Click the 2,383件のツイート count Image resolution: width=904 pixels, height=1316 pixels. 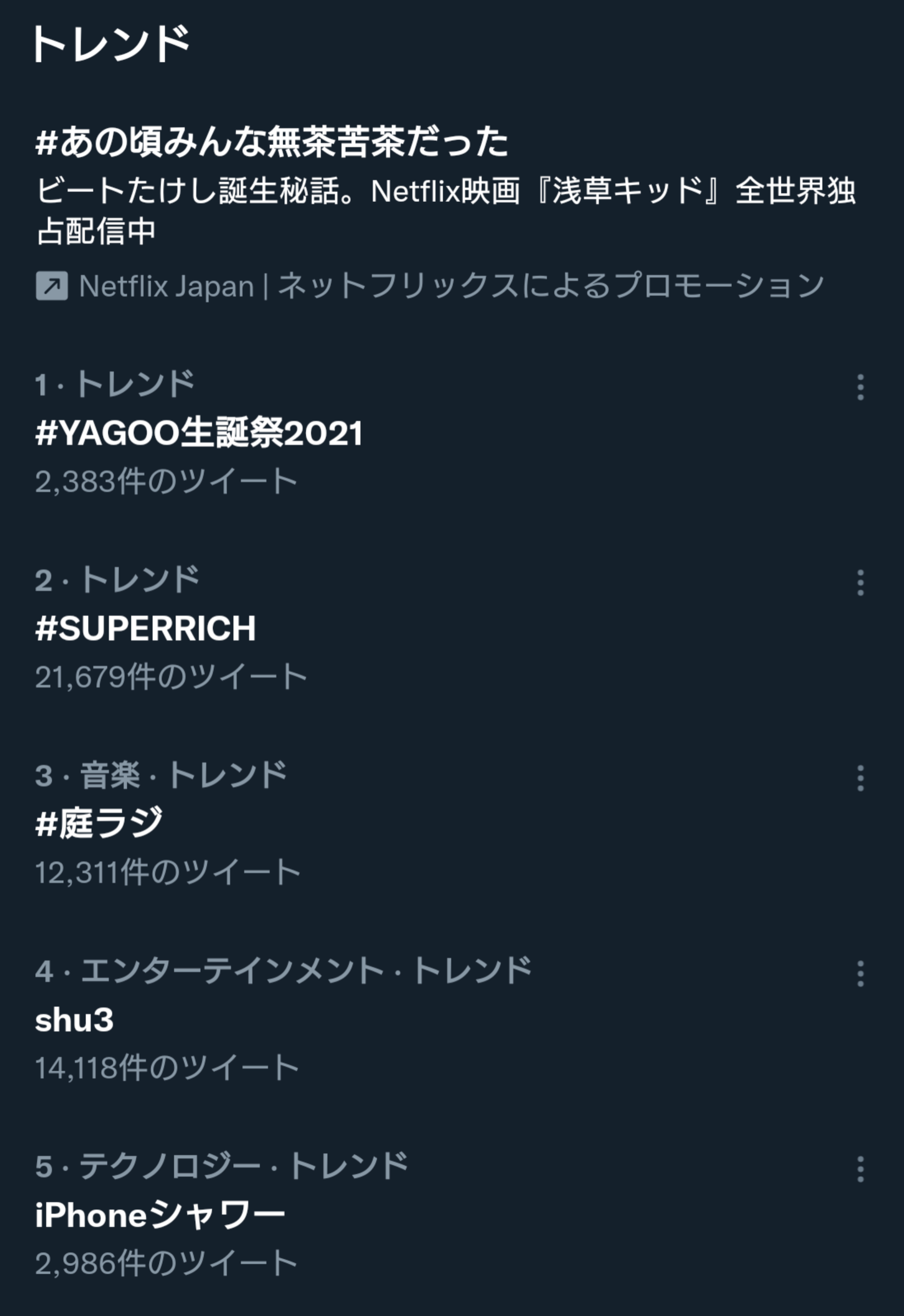[x=167, y=481]
